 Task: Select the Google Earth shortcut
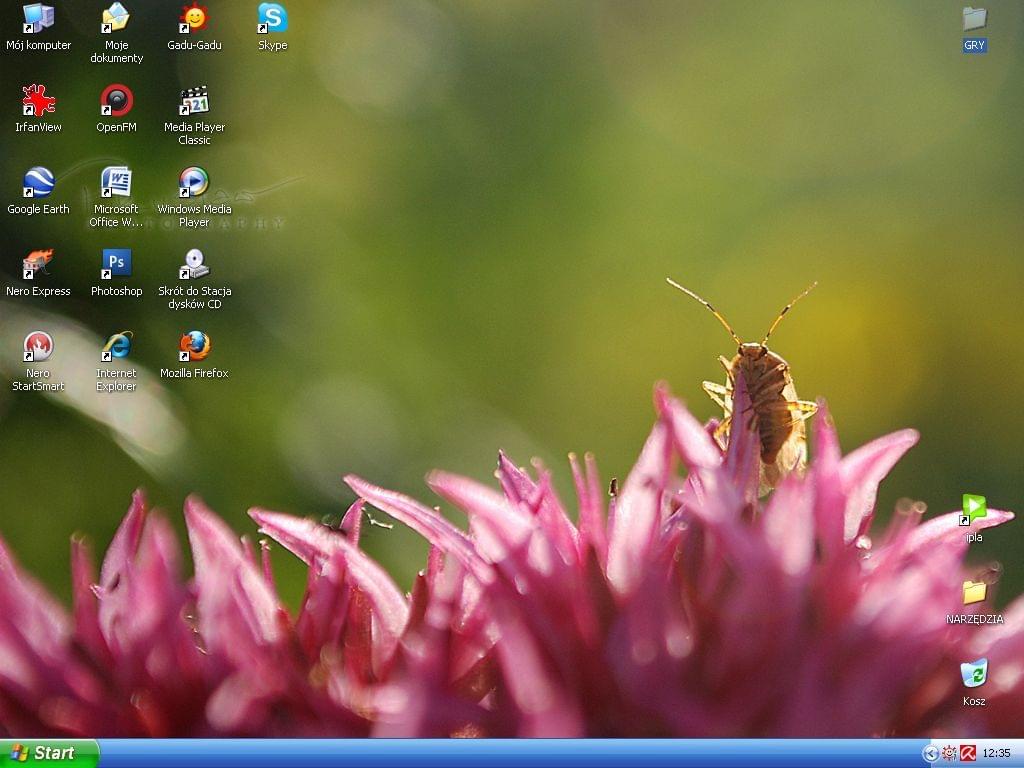(x=39, y=182)
